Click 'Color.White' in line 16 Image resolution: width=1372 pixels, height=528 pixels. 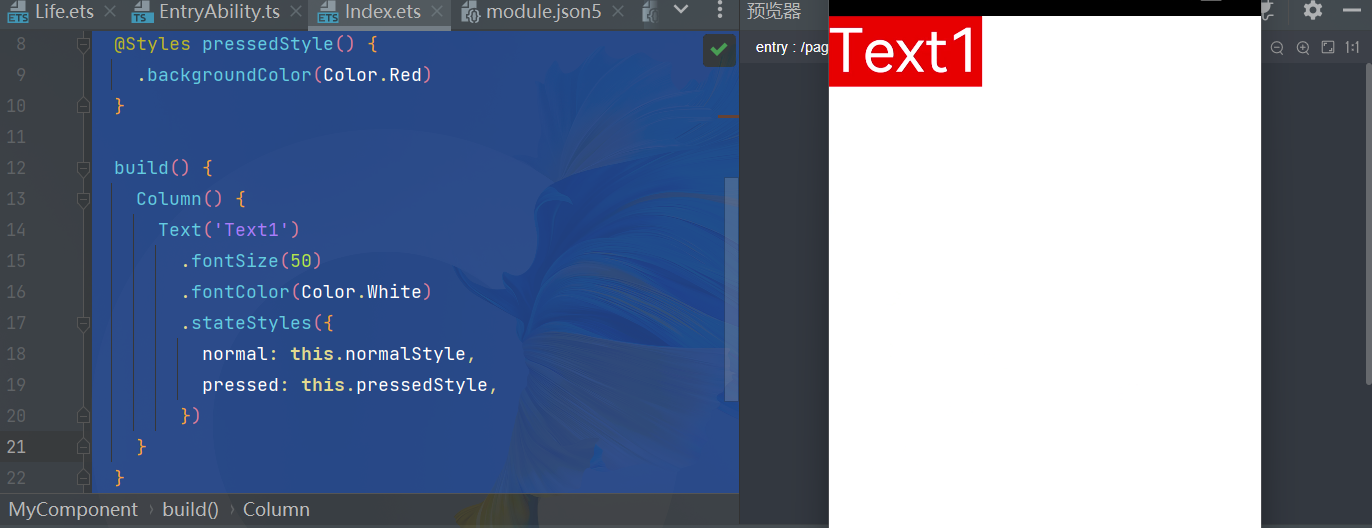point(362,292)
